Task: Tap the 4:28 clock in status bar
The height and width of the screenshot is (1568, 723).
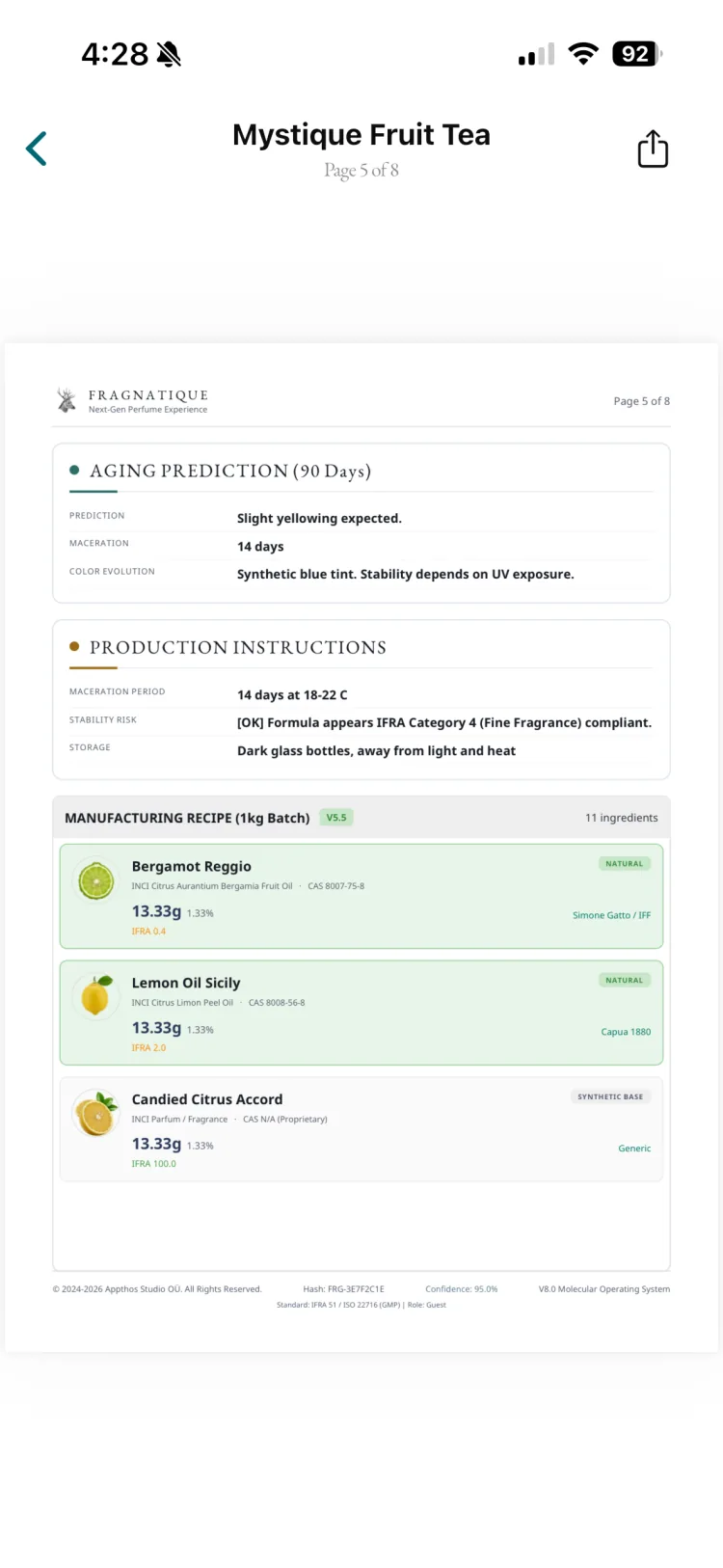Action: point(115,54)
